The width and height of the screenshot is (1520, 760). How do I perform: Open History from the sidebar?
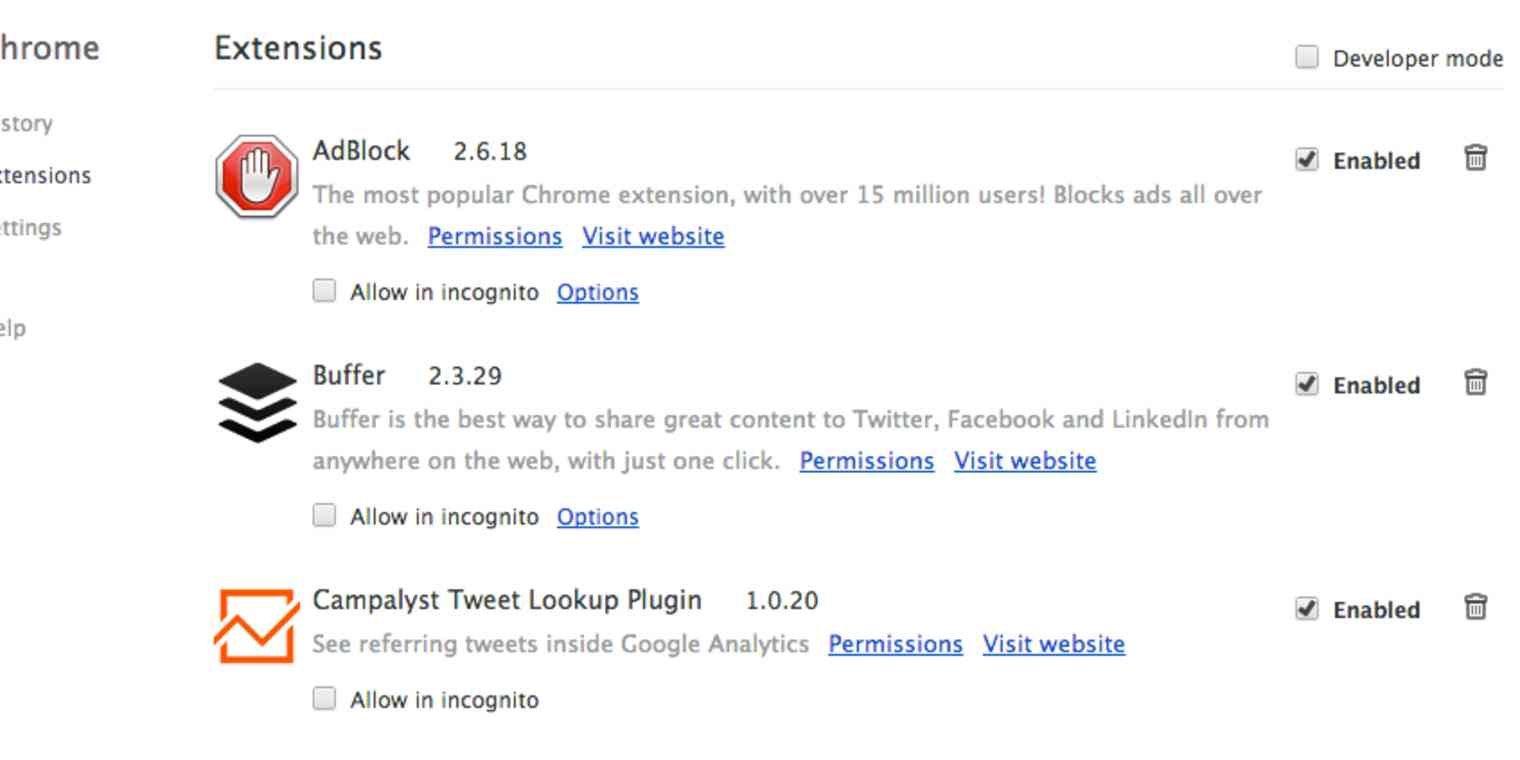pos(26,123)
